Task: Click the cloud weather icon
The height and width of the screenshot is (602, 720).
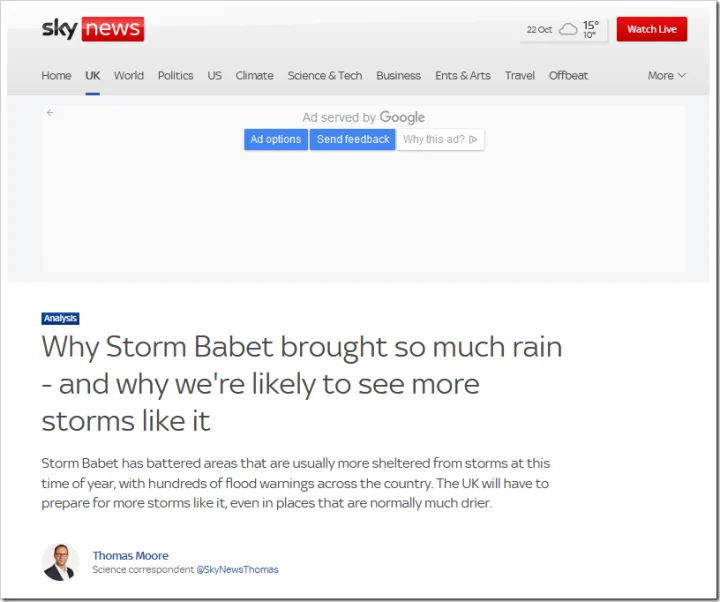Action: tap(568, 29)
